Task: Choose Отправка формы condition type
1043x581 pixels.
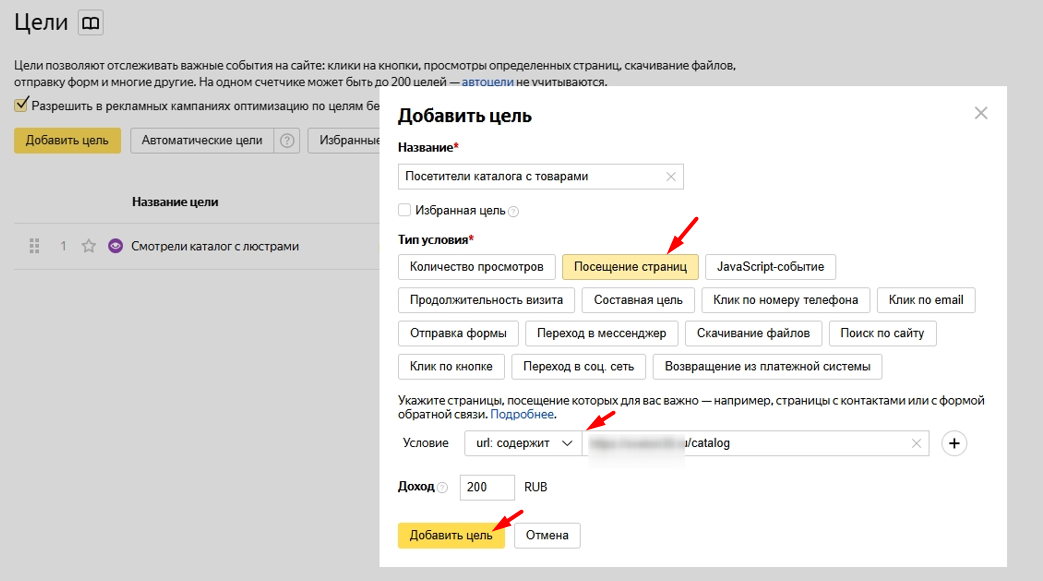Action: [x=458, y=333]
